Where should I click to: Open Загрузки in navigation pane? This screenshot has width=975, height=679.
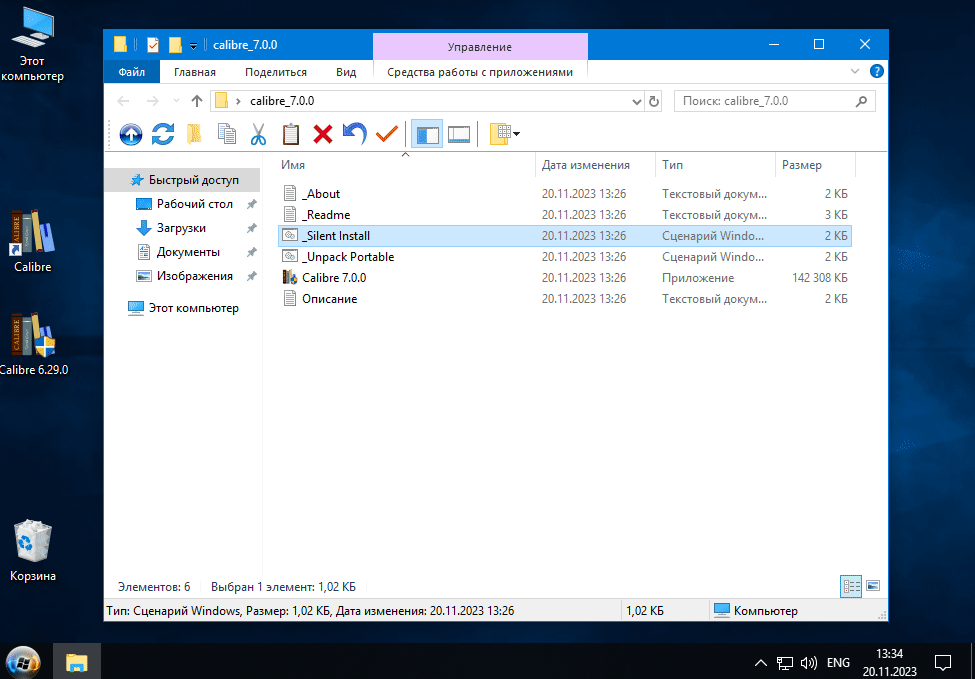(x=183, y=228)
